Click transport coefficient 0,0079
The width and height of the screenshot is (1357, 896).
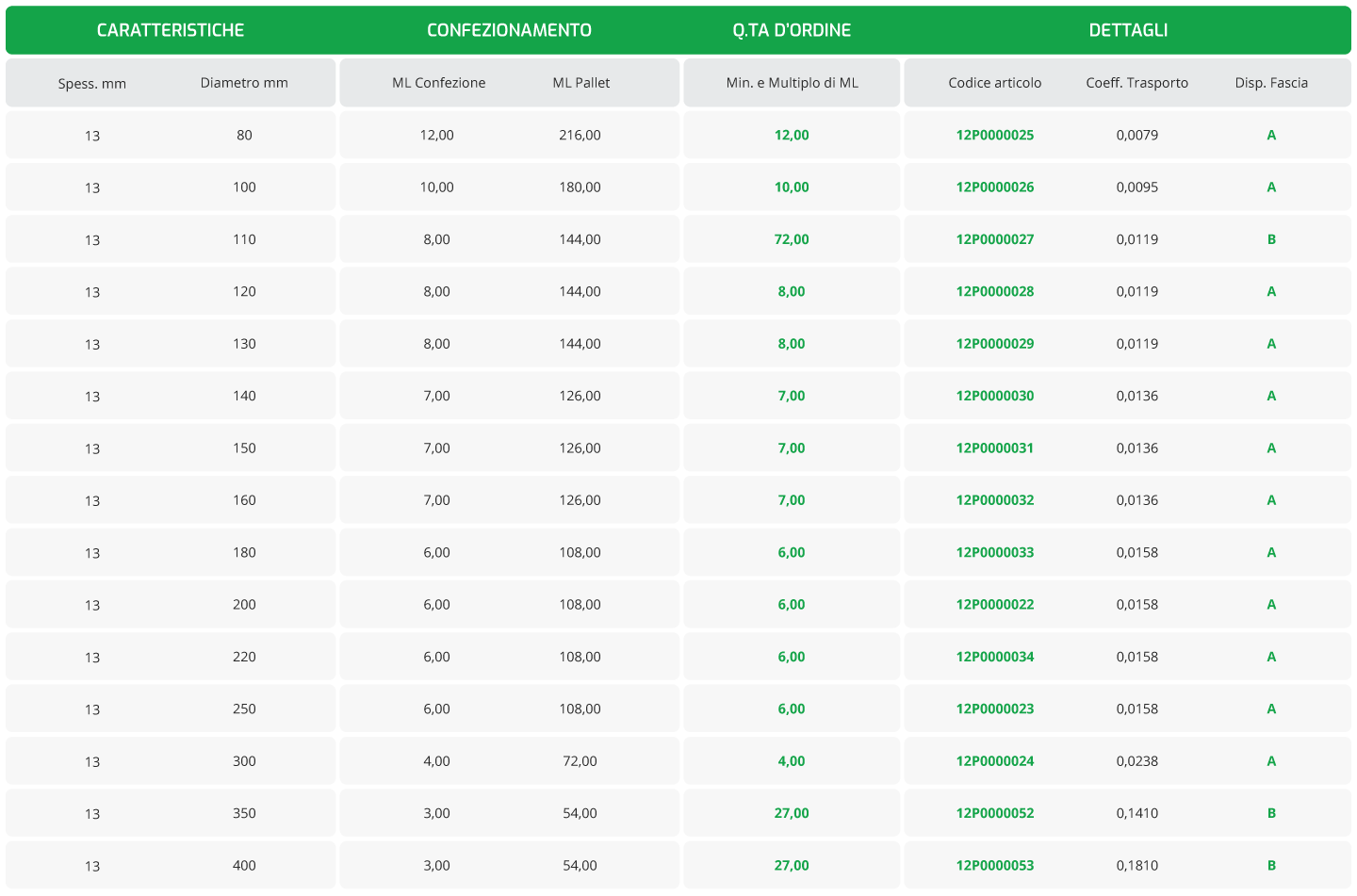(1137, 135)
